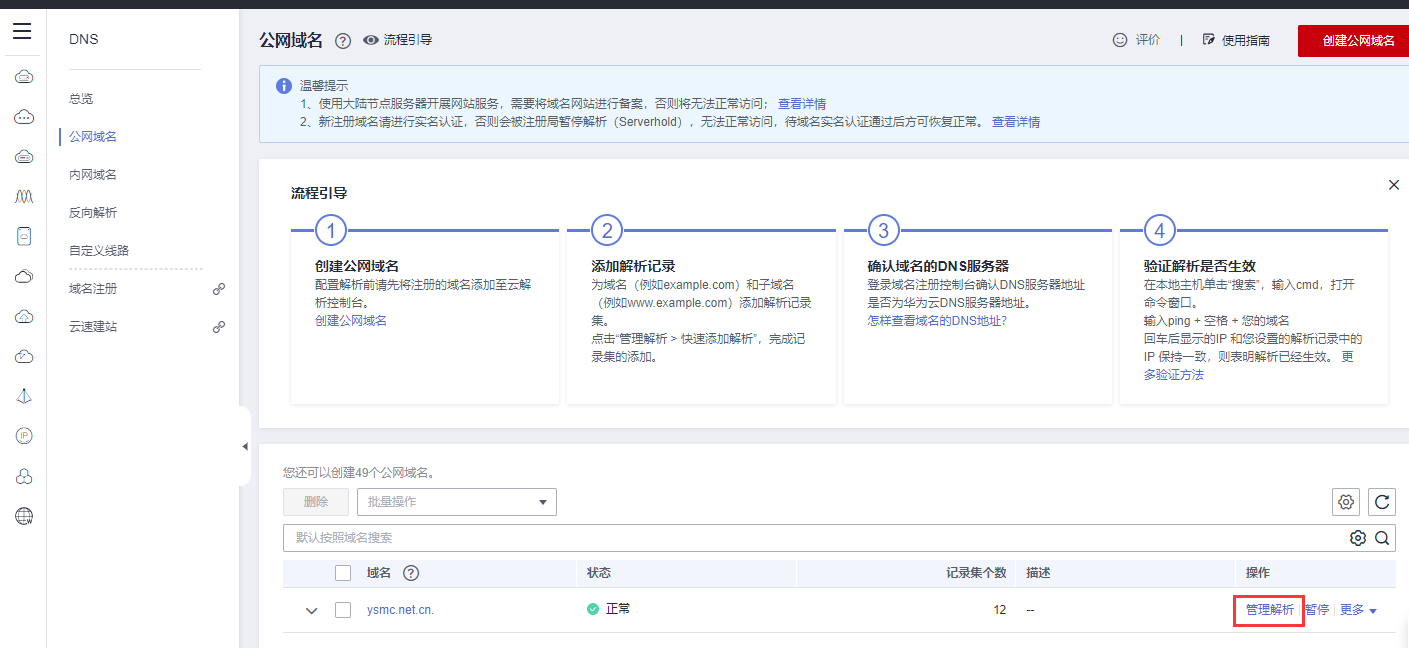Viewport: 1409px width, 648px height.
Task: Open the 更多 dropdown in operations column
Action: click(1358, 610)
